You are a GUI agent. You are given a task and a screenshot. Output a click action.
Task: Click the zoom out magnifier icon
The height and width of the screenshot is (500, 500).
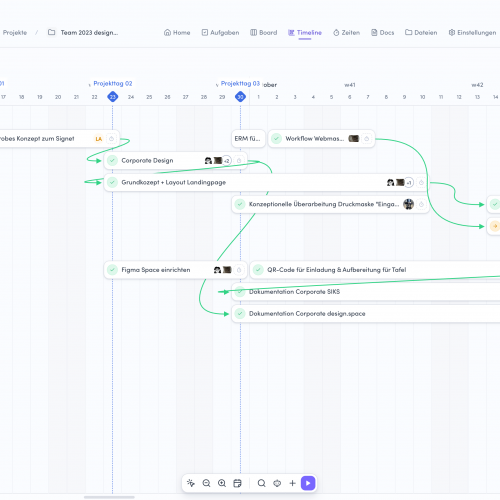(206, 483)
